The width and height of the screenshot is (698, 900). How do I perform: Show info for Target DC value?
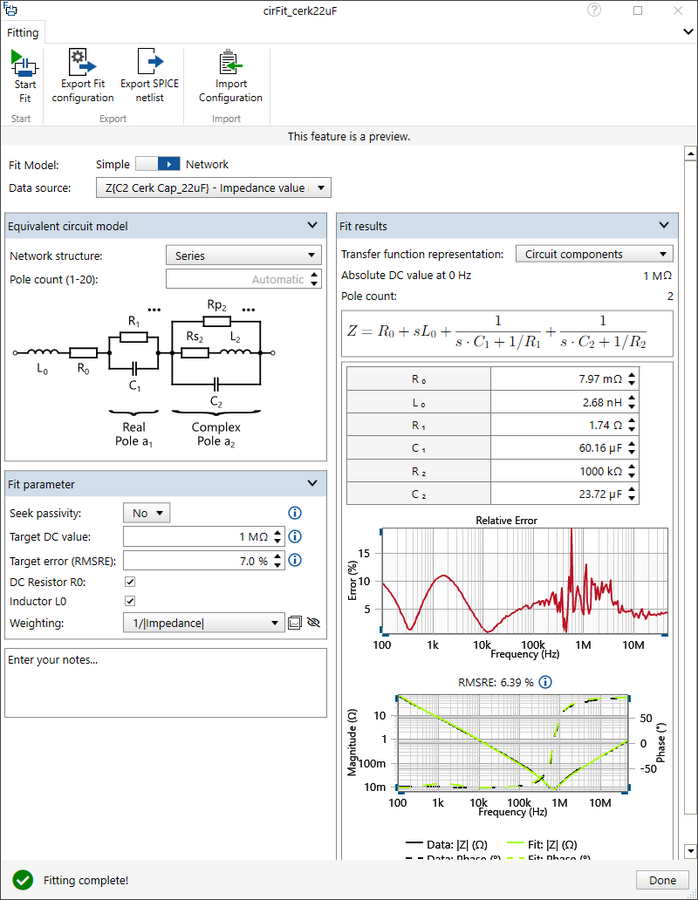[294, 537]
